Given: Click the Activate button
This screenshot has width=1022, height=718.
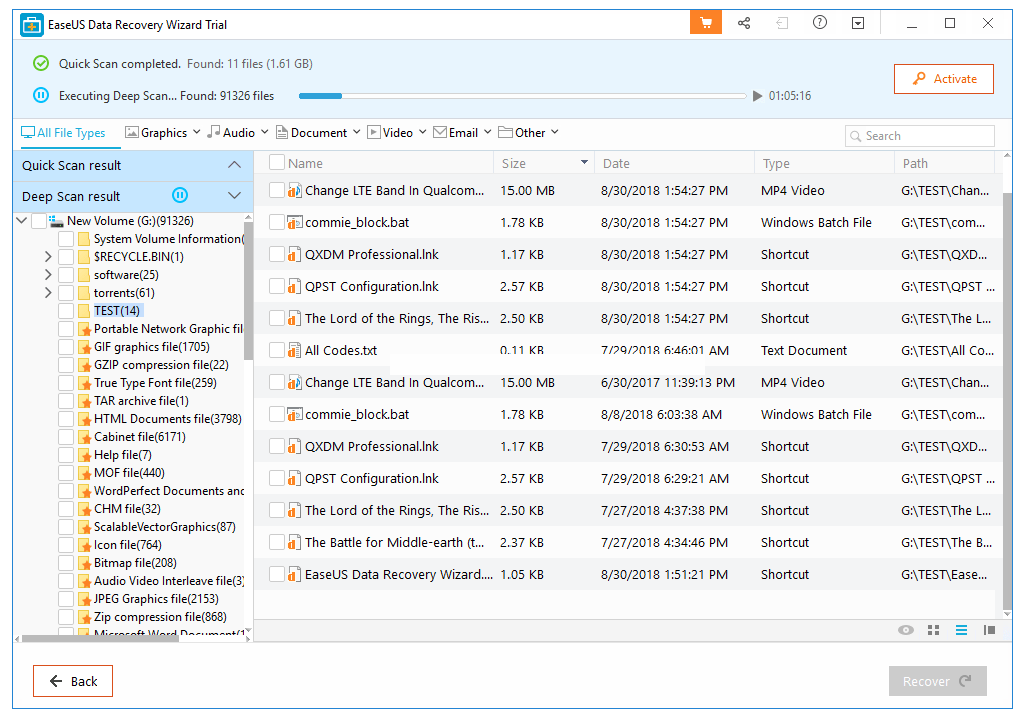Looking at the screenshot, I should tap(943, 79).
